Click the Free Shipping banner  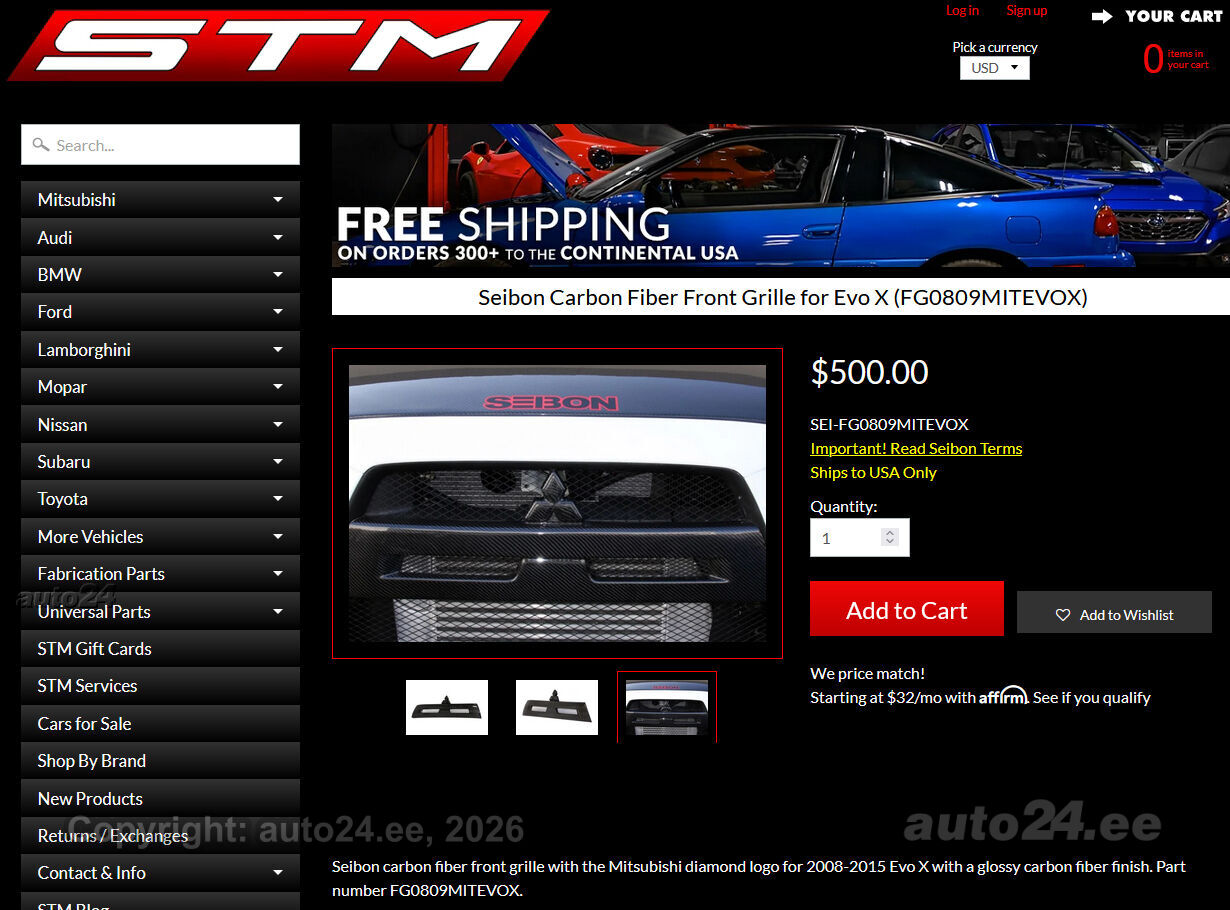point(781,196)
